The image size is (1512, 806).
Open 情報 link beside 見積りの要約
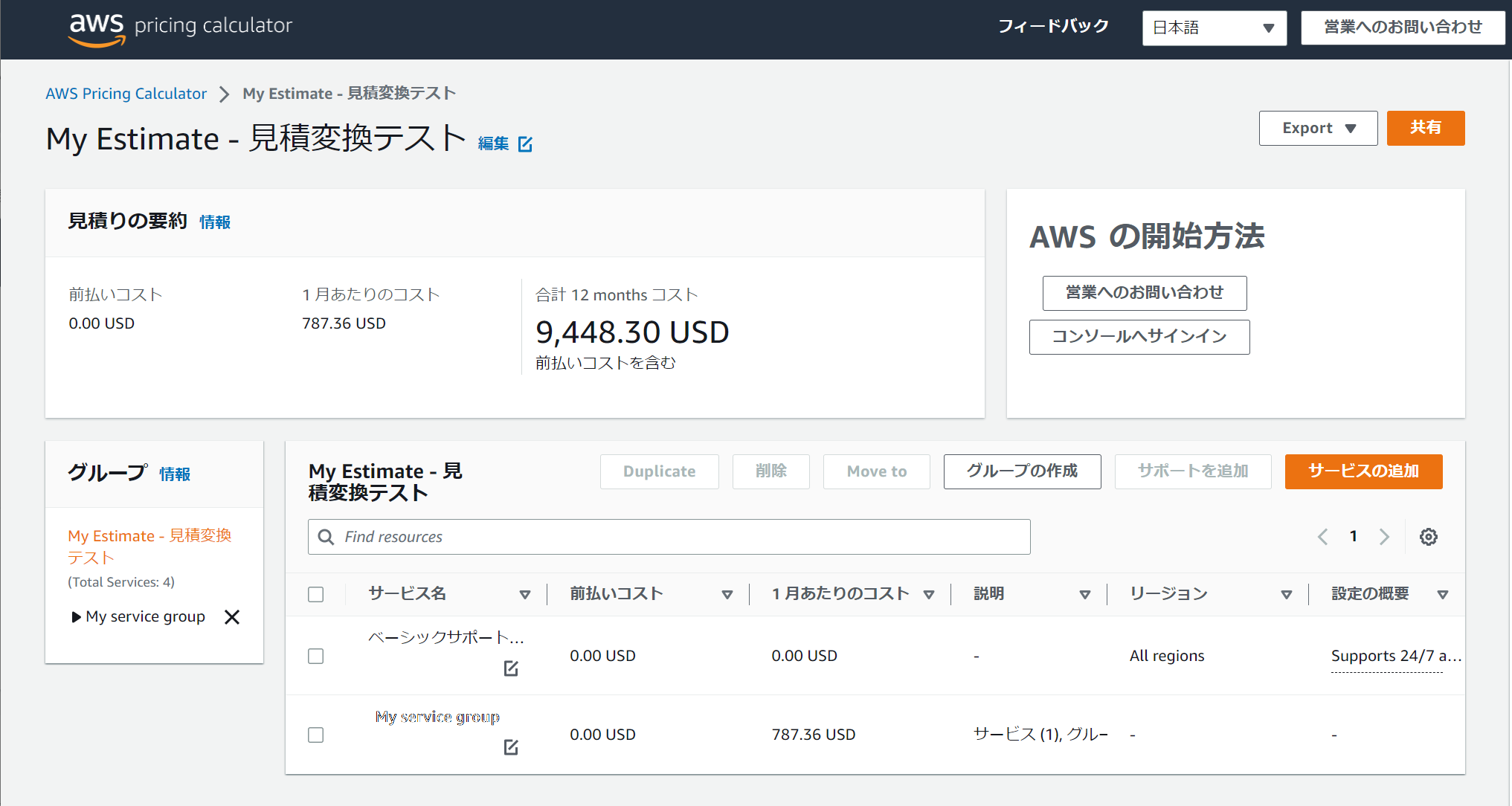click(x=215, y=222)
